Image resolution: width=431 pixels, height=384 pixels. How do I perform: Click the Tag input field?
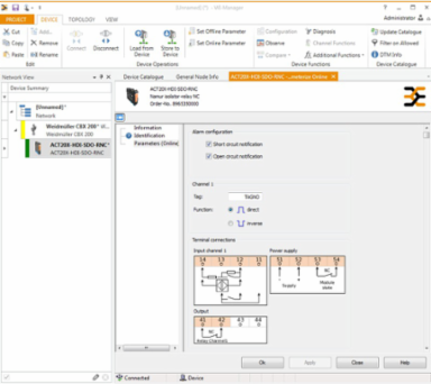pyautogui.click(x=245, y=197)
